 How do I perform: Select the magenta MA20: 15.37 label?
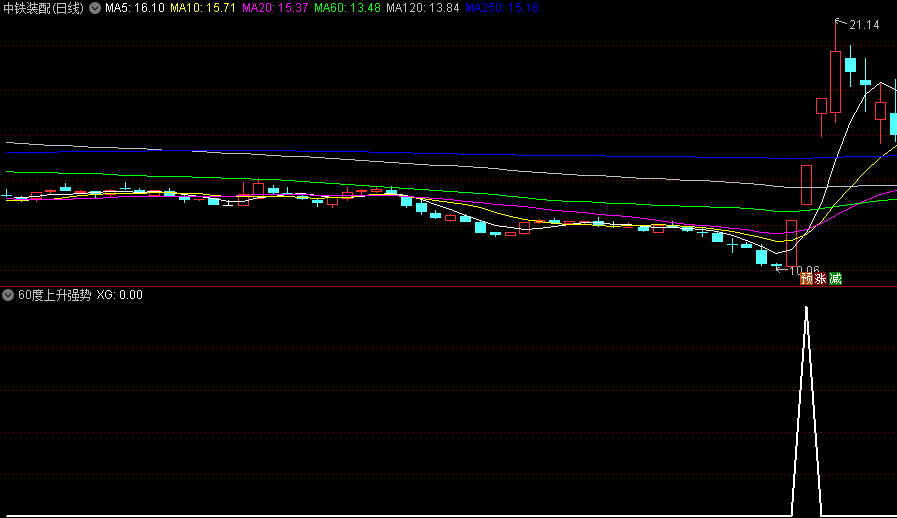275,8
